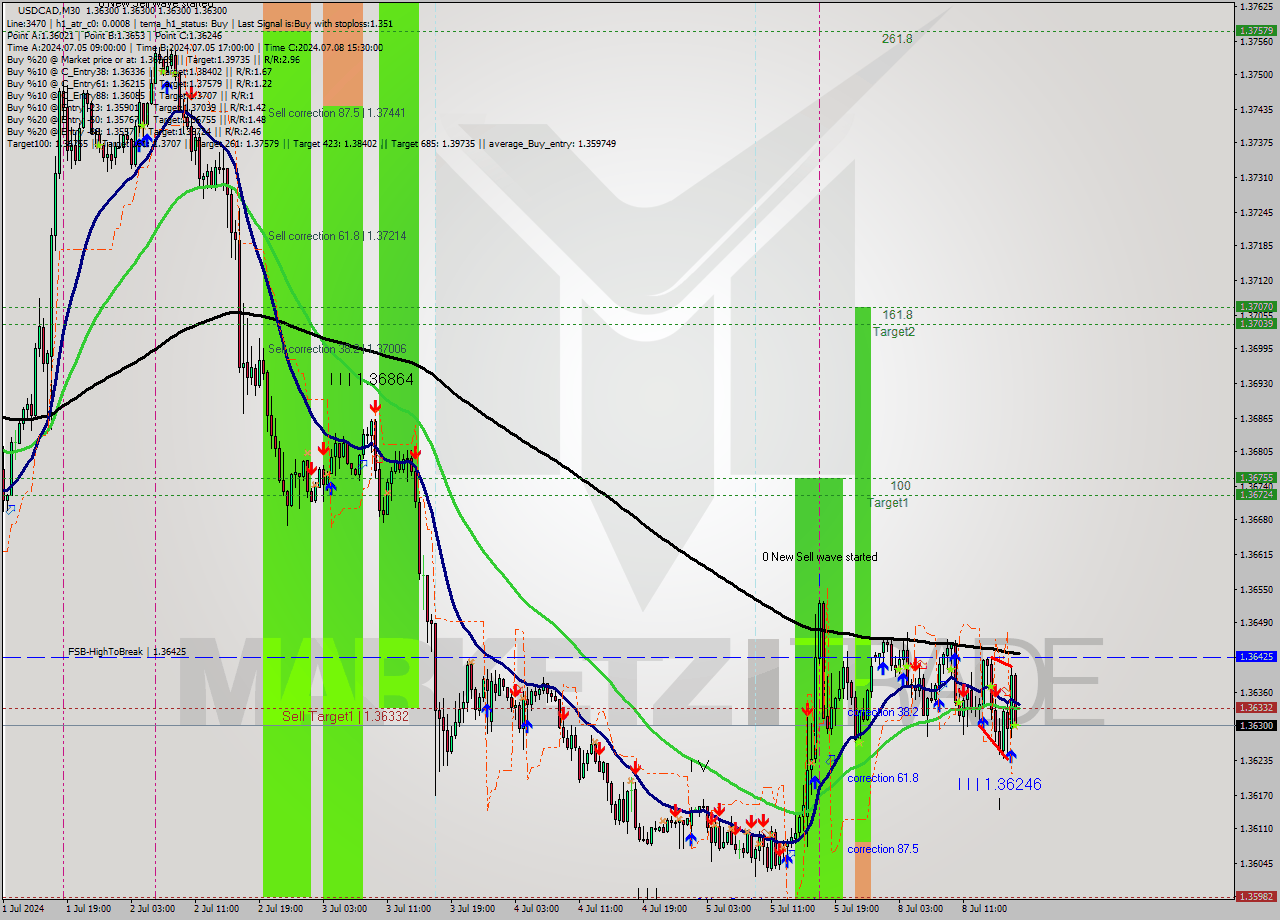Click the boxed 1.36425 price tag
The width and height of the screenshot is (1280, 920).
pos(1256,657)
